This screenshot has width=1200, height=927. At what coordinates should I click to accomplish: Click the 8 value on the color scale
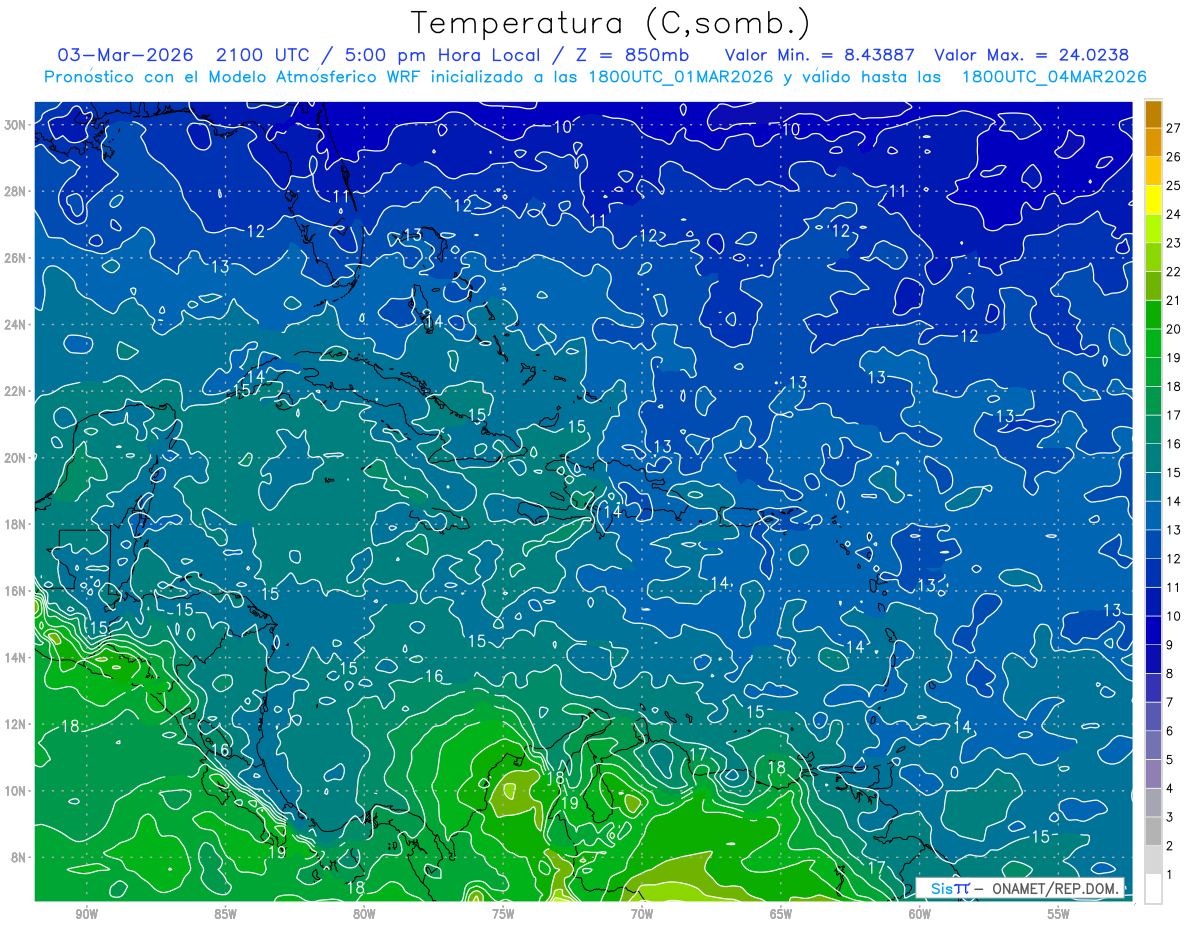click(1170, 673)
